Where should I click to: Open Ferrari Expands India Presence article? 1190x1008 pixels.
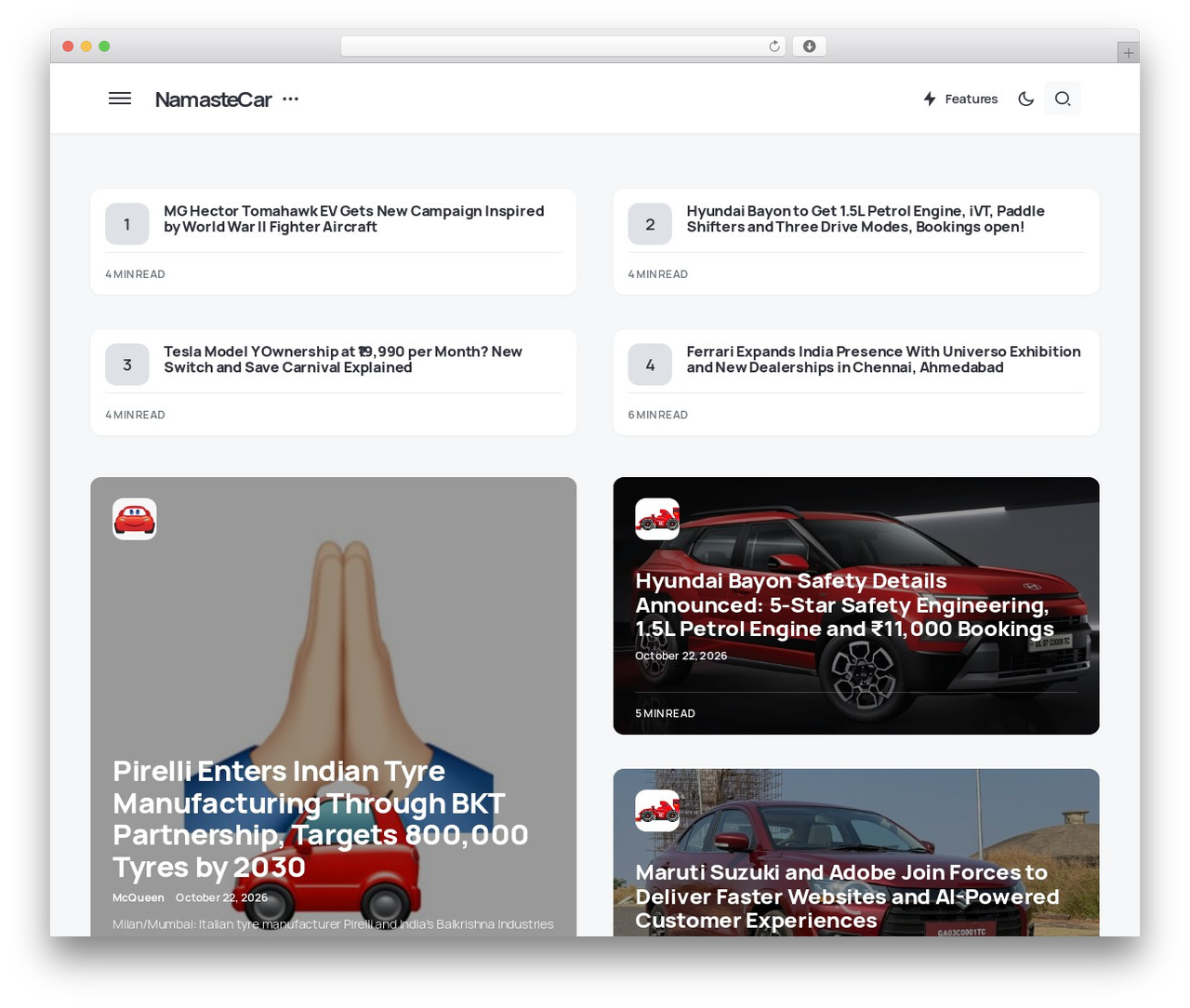883,359
